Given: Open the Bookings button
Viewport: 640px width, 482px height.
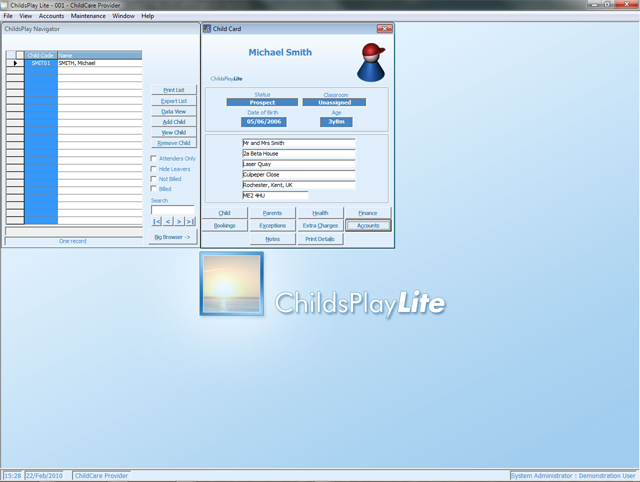Looking at the screenshot, I should pos(224,225).
